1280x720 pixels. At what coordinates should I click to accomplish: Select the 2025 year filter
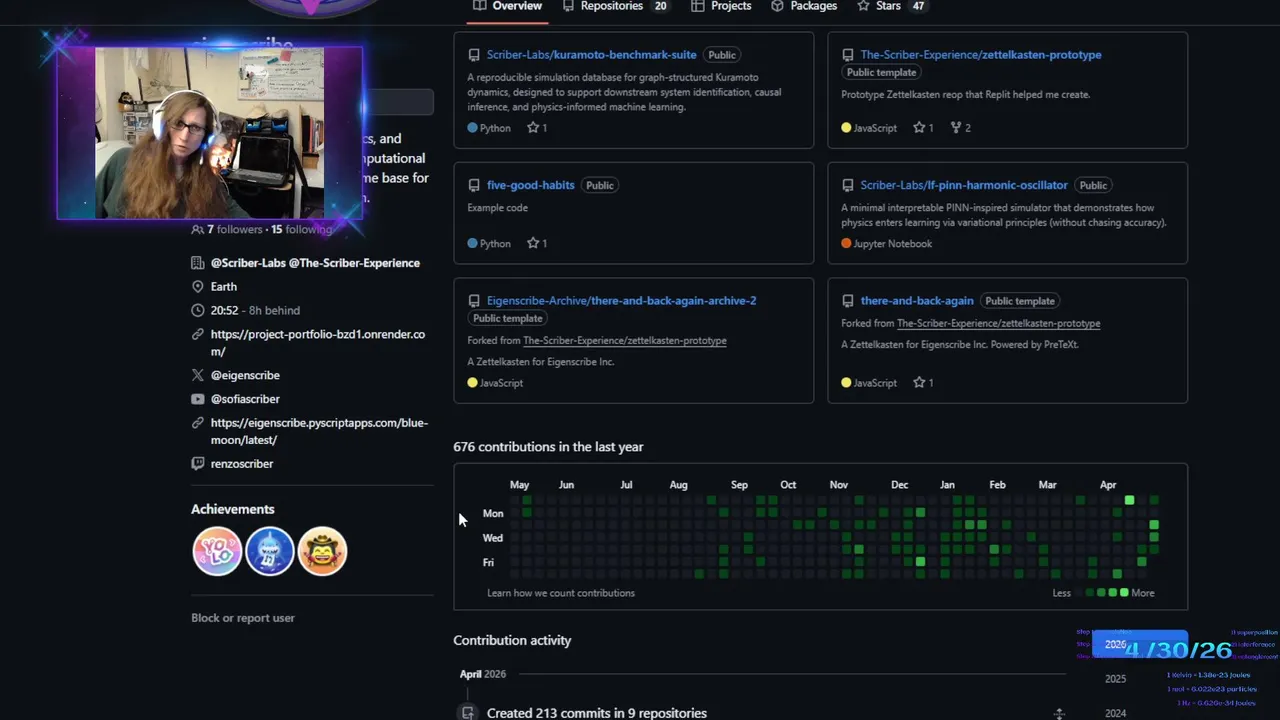click(x=1115, y=679)
